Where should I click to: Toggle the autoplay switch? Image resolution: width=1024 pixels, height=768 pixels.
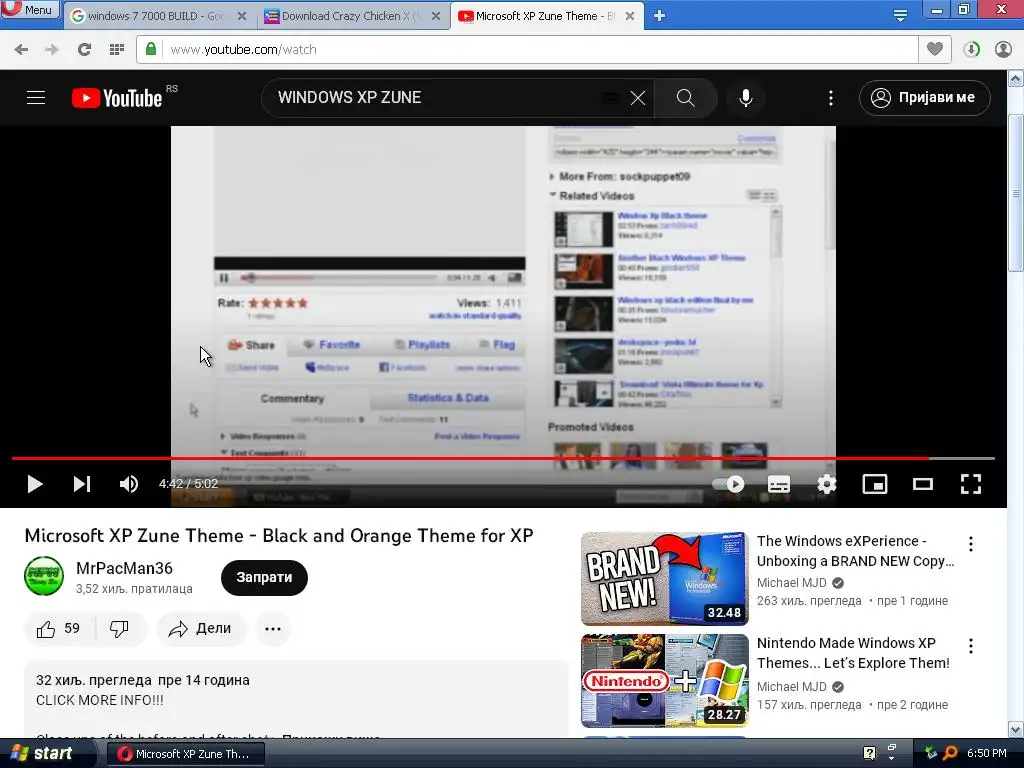coord(729,484)
